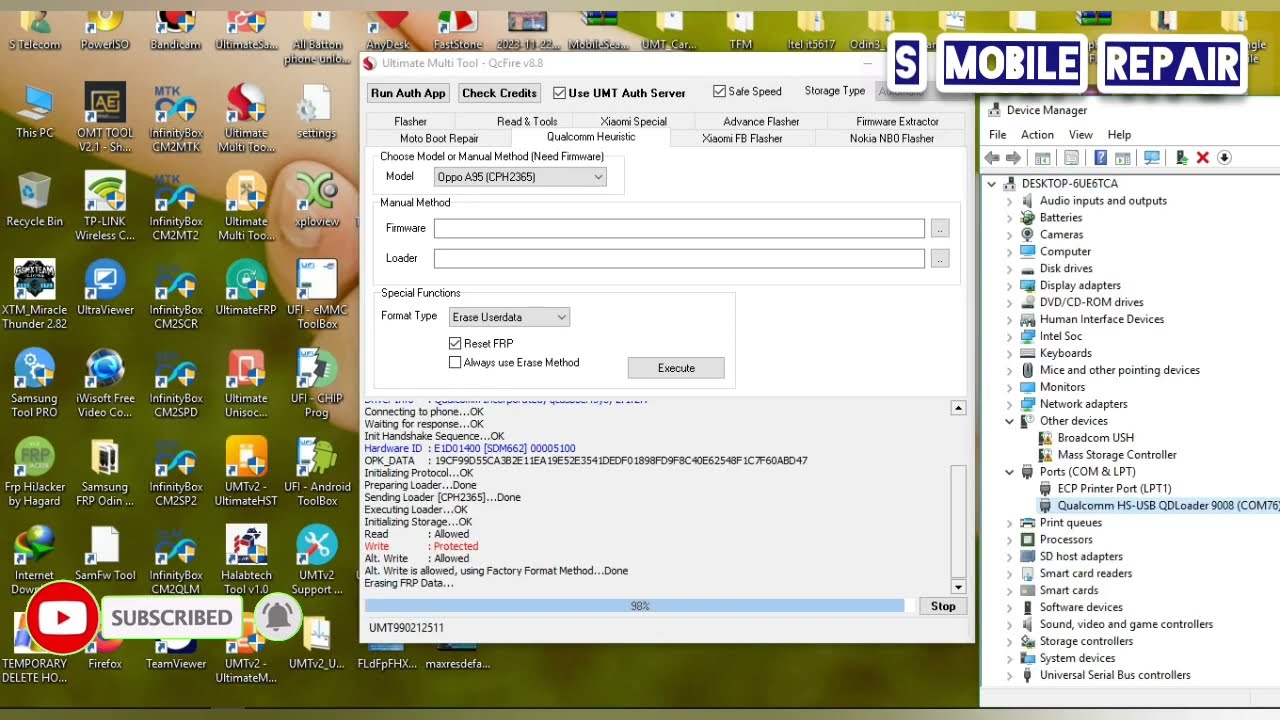Screen dimensions: 1280x720
Task: Click the Check Credits button
Action: tap(499, 93)
